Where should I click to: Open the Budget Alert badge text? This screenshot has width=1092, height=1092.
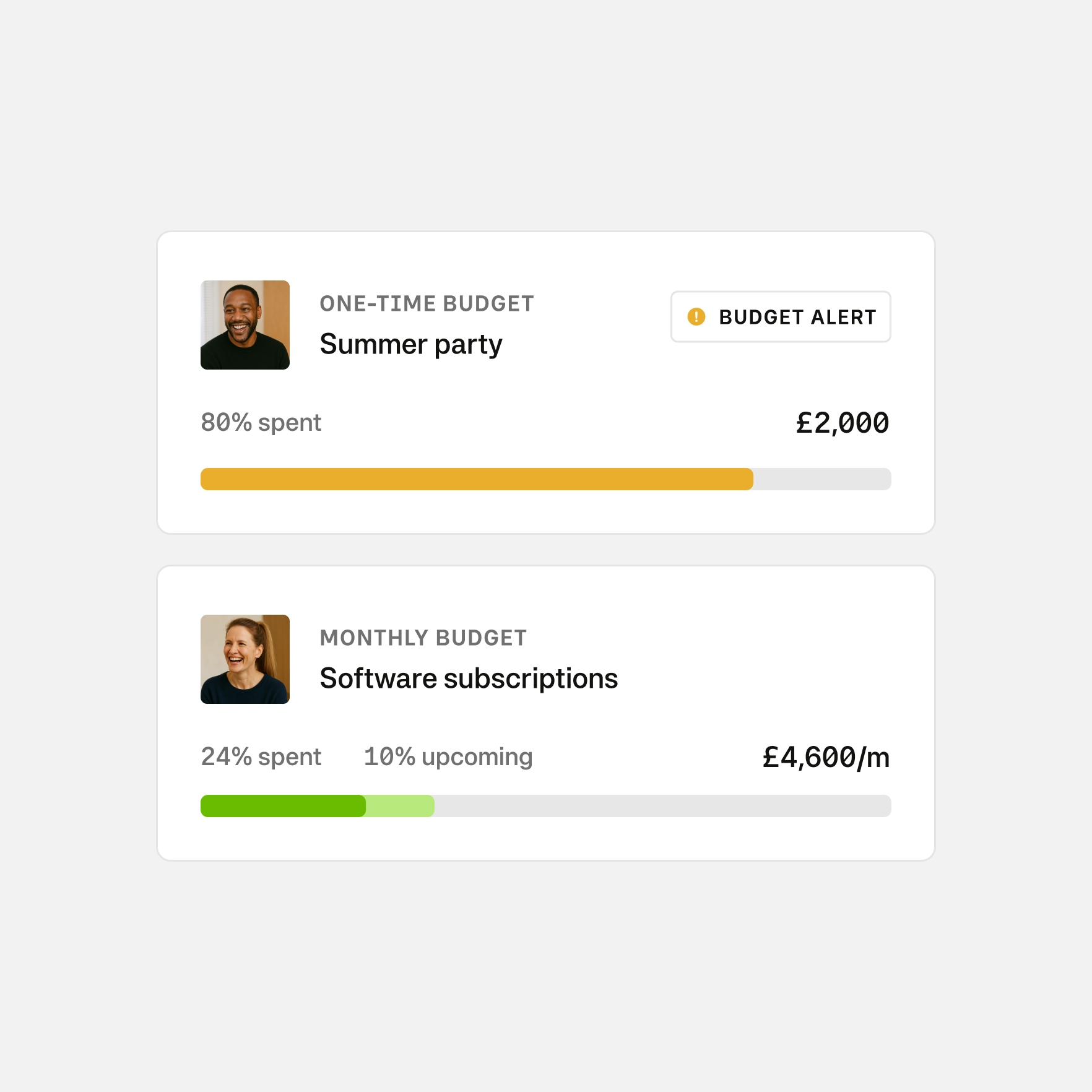pos(797,317)
